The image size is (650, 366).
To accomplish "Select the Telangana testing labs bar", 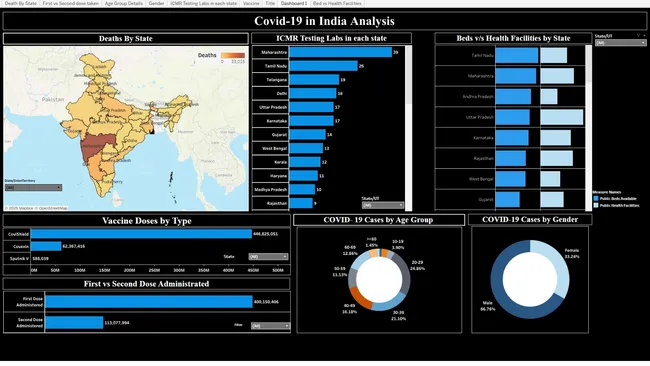I will tap(314, 80).
